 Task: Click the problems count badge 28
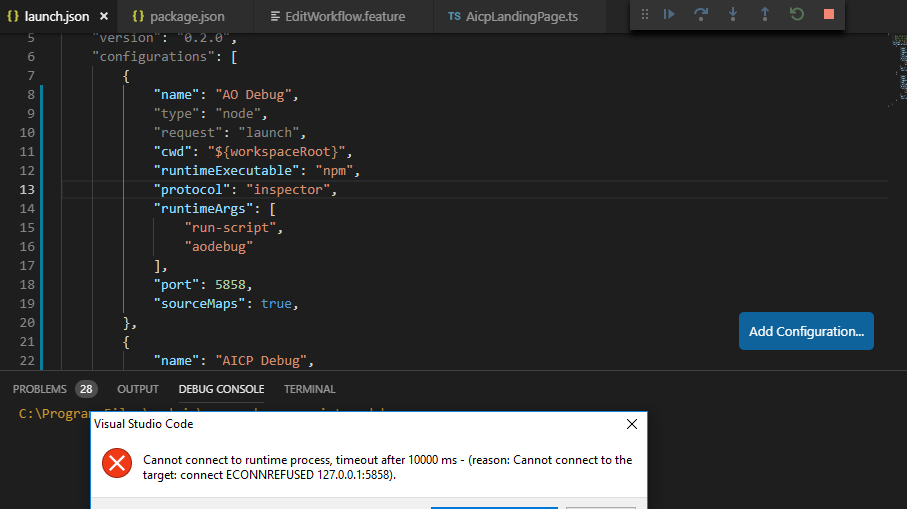tap(86, 389)
